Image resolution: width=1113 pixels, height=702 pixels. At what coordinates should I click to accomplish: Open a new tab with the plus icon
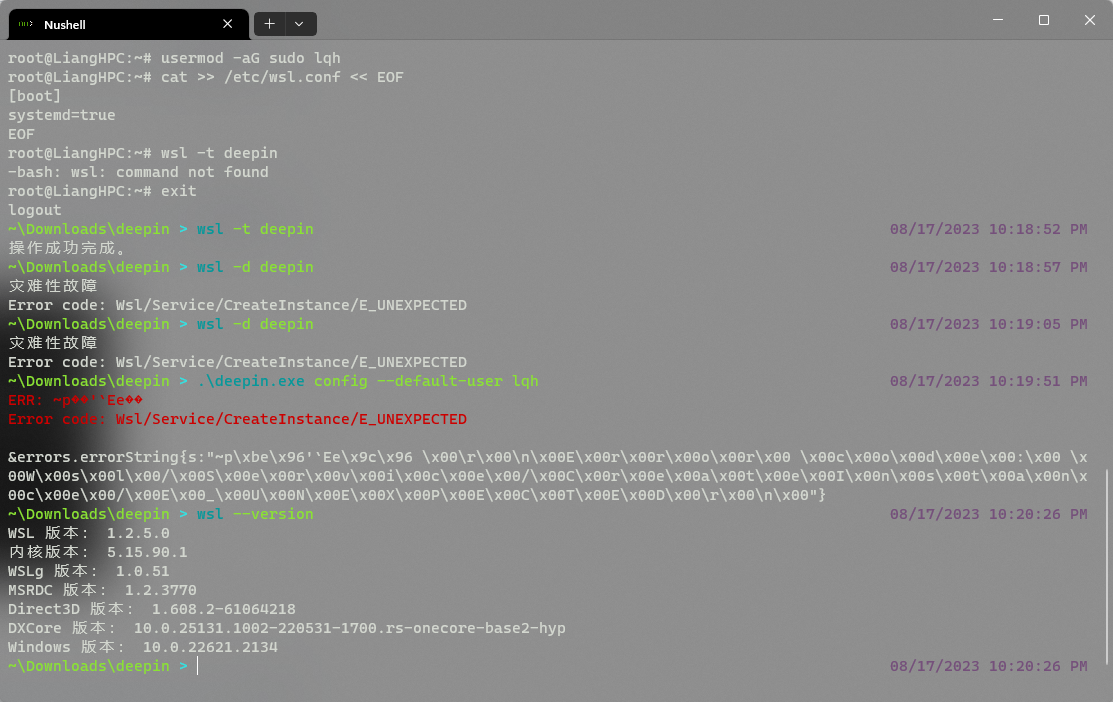pyautogui.click(x=269, y=23)
